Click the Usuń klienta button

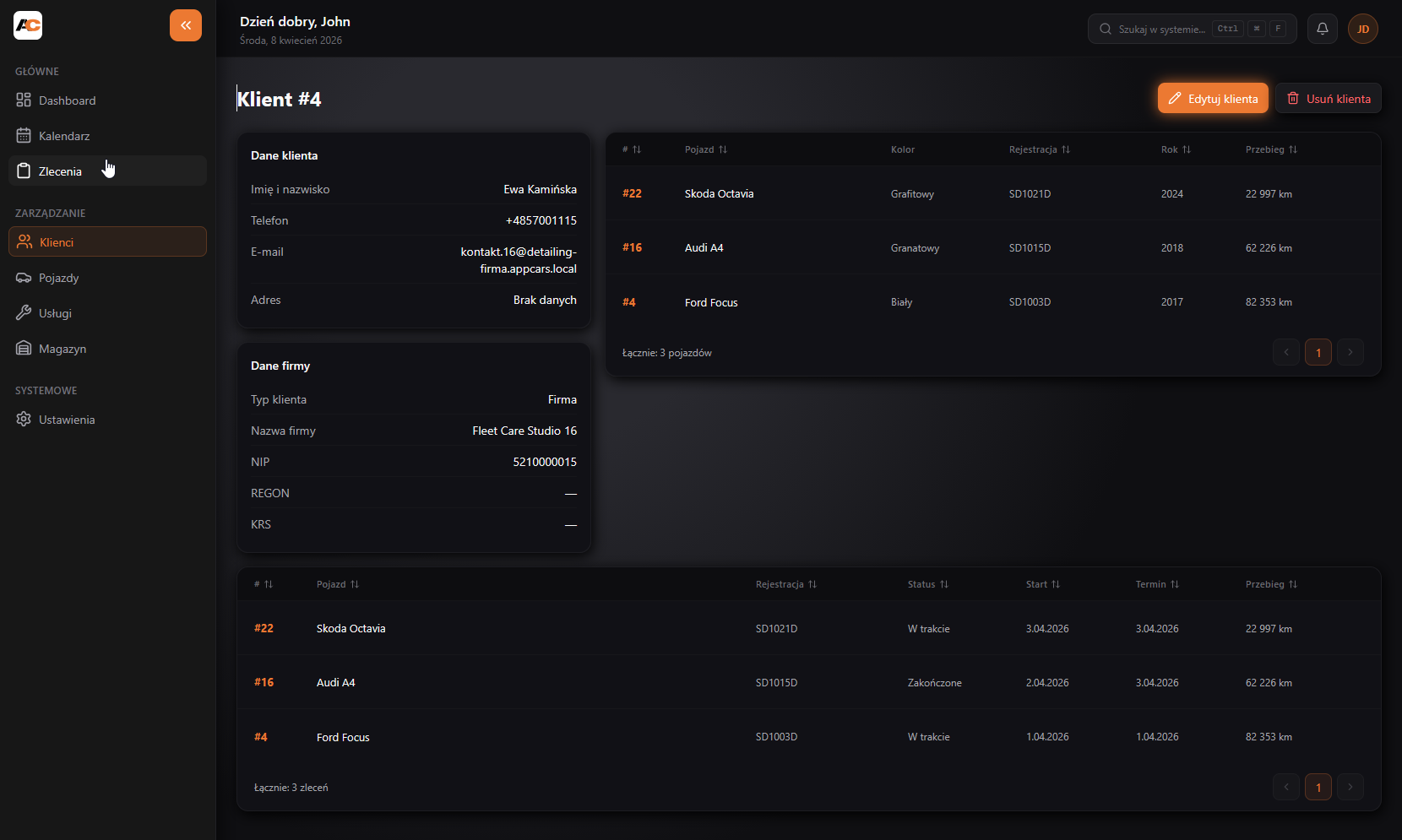click(x=1328, y=99)
